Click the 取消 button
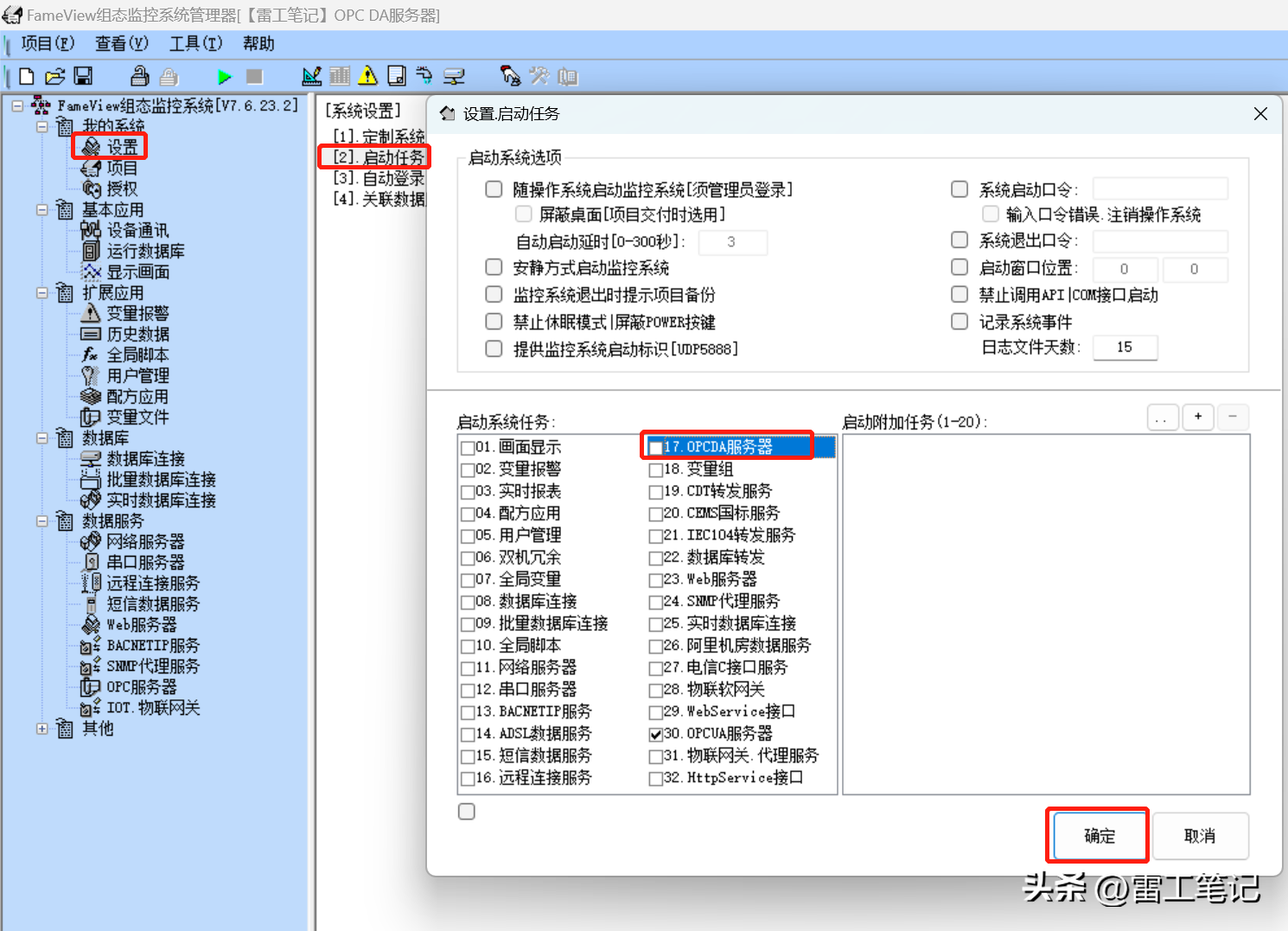Image resolution: width=1288 pixels, height=931 pixels. point(1200,836)
